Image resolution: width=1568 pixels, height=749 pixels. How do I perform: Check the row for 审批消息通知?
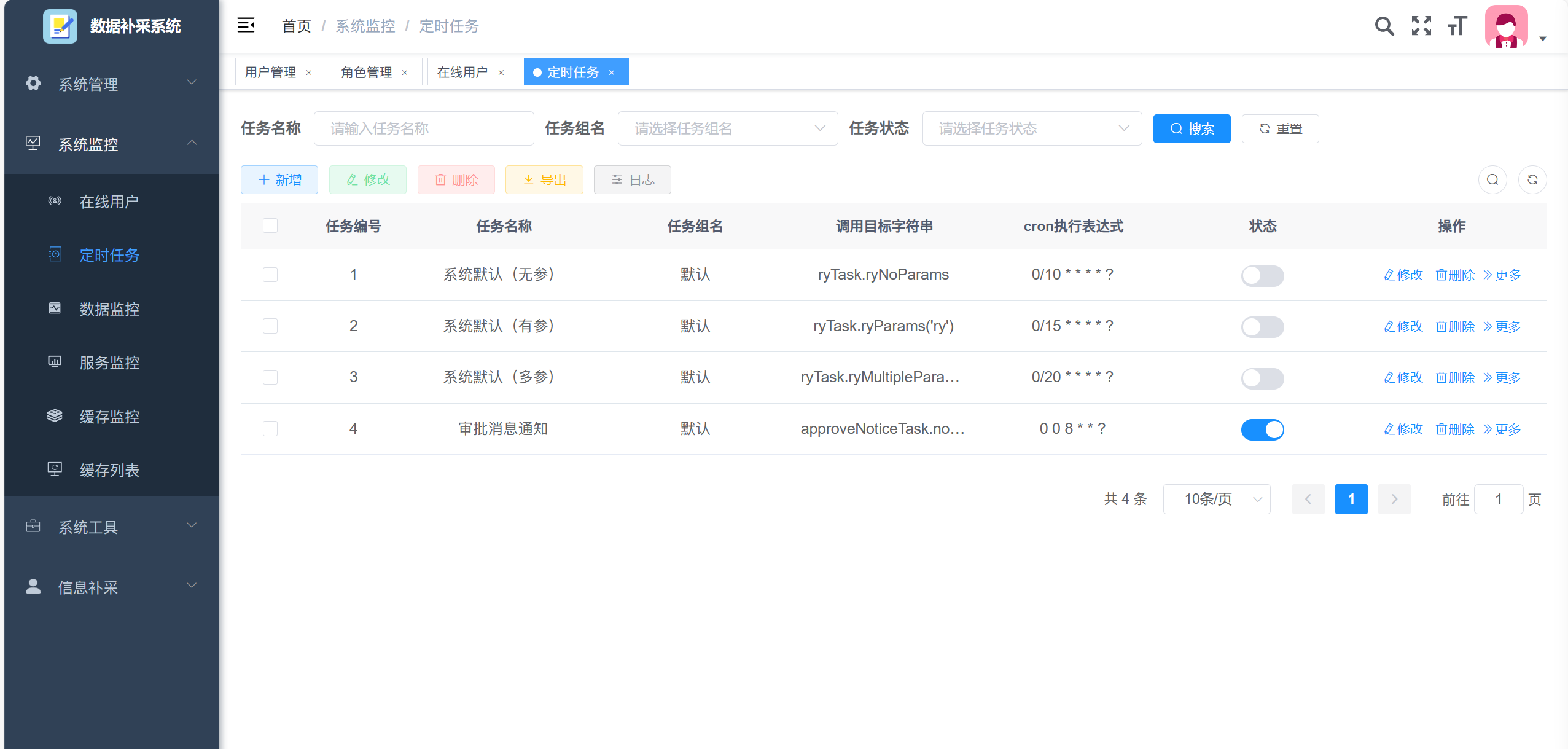pyautogui.click(x=270, y=428)
